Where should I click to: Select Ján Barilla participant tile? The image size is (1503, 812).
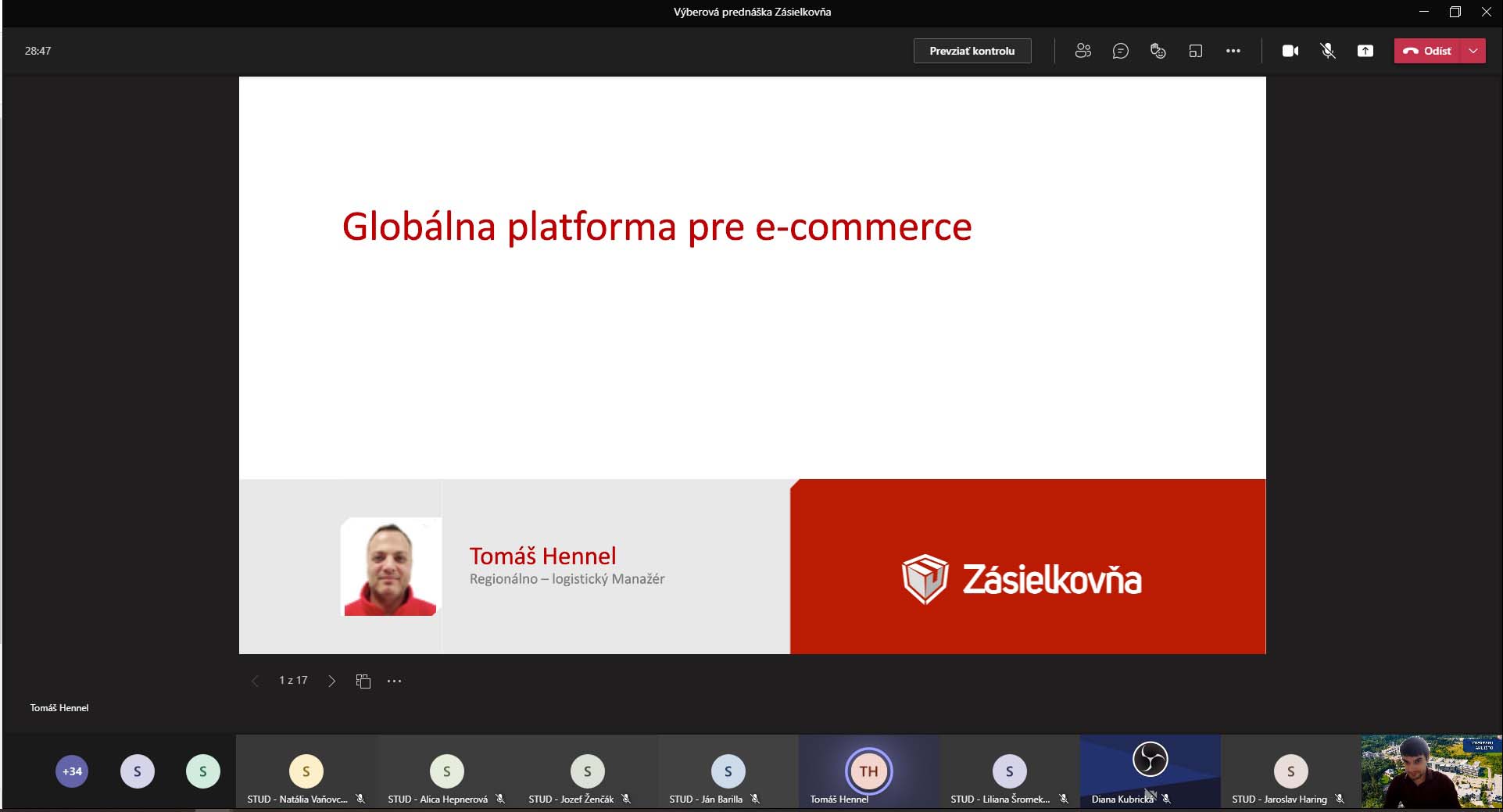(728, 771)
